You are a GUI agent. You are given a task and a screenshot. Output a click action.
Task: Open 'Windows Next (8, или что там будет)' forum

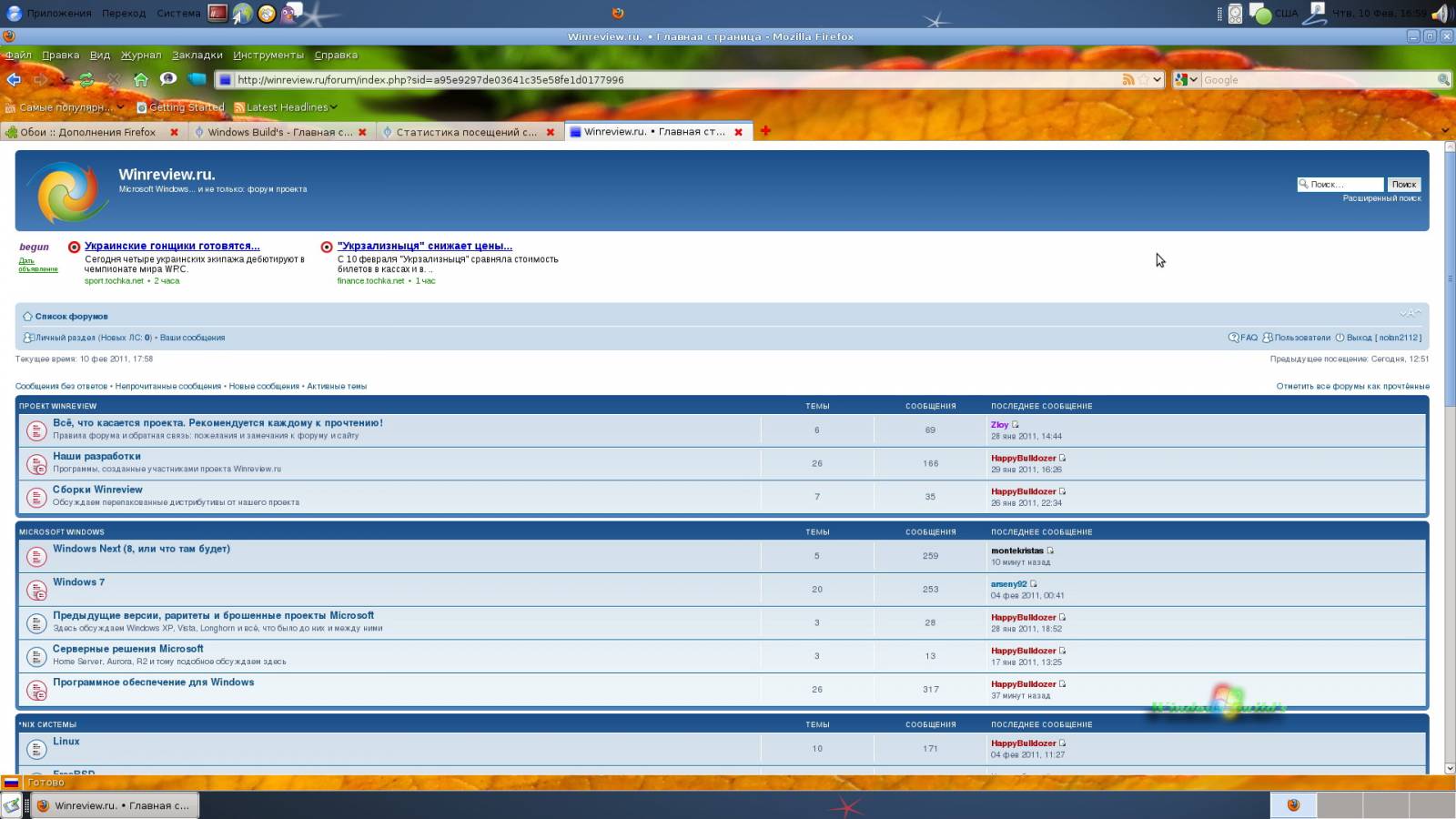141,549
